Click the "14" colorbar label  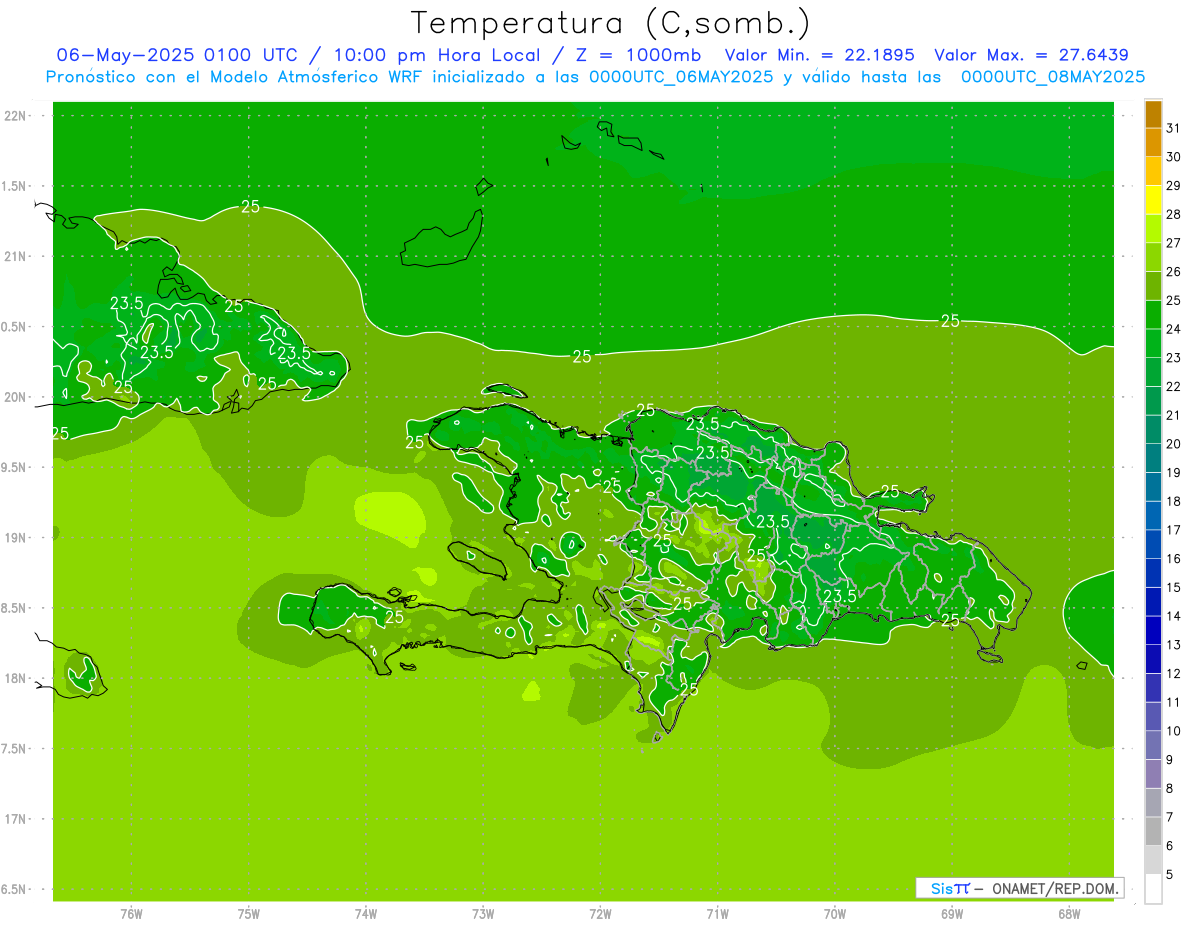[1174, 616]
